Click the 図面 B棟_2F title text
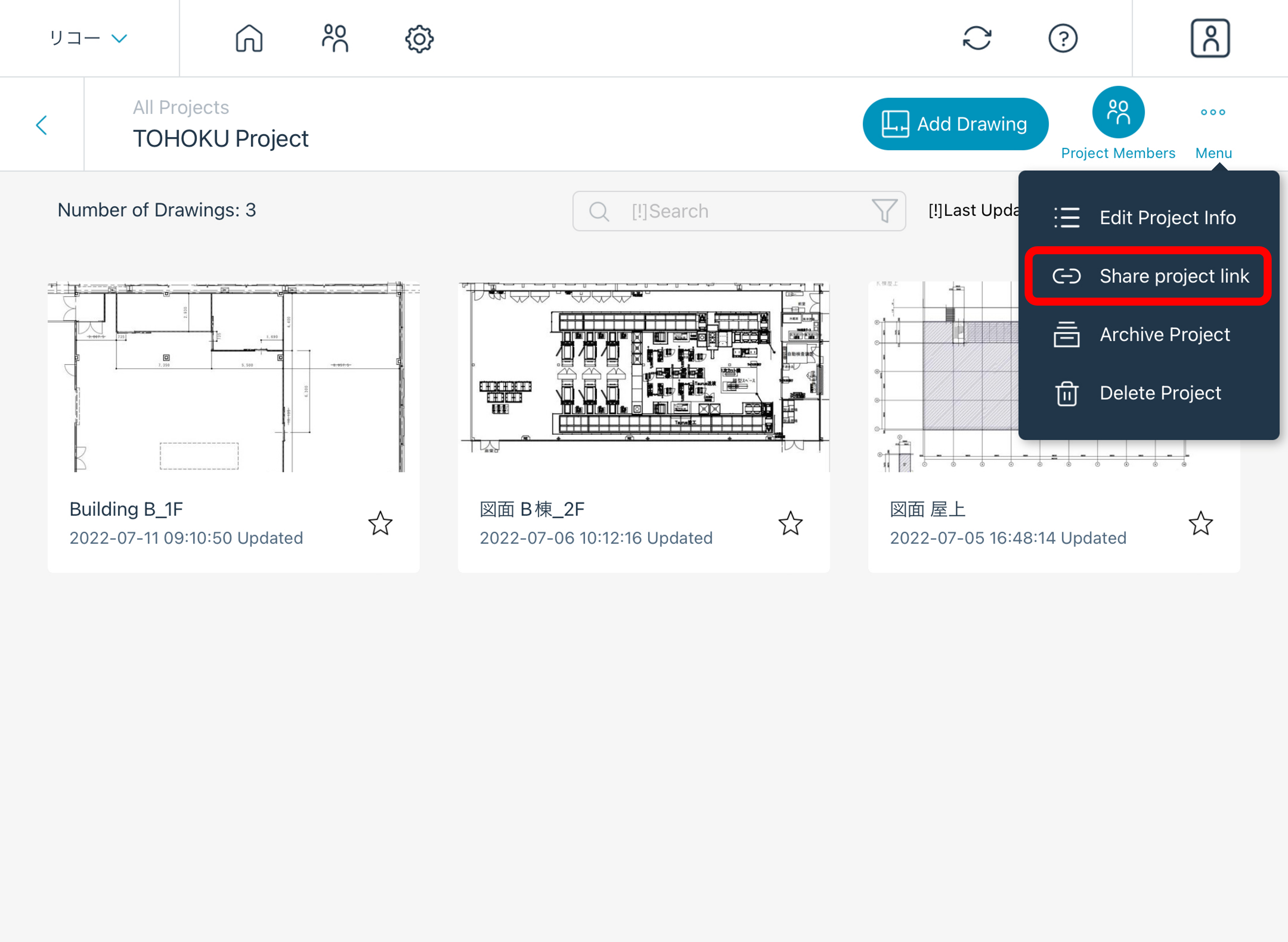 point(532,508)
